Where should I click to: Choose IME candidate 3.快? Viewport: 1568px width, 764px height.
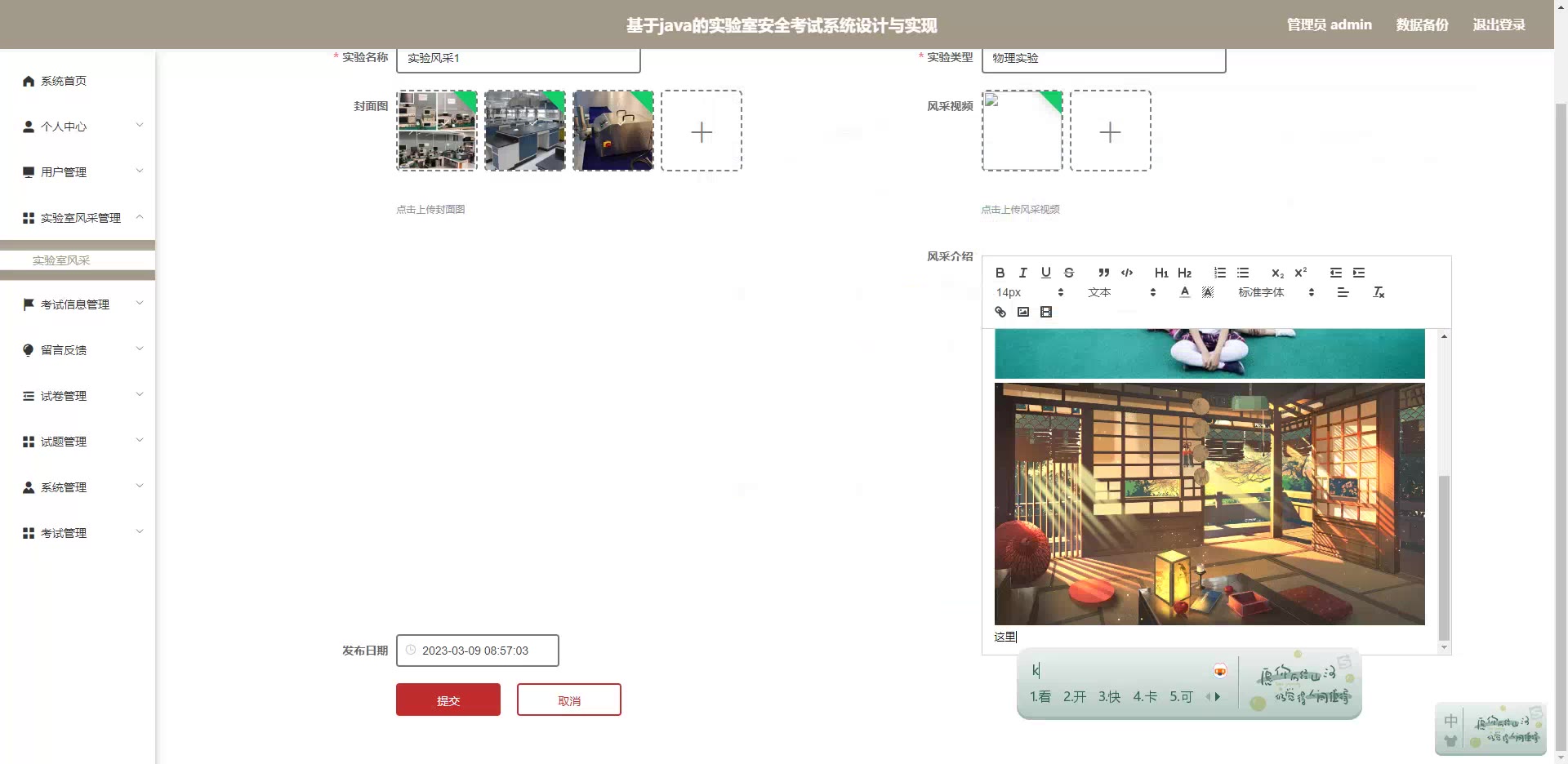tap(1109, 696)
